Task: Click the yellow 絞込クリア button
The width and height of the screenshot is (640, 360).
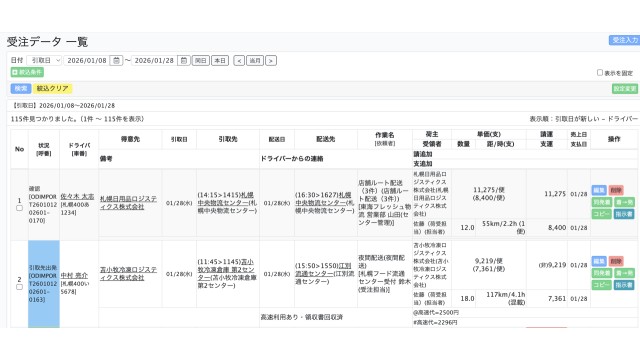Action: click(52, 89)
